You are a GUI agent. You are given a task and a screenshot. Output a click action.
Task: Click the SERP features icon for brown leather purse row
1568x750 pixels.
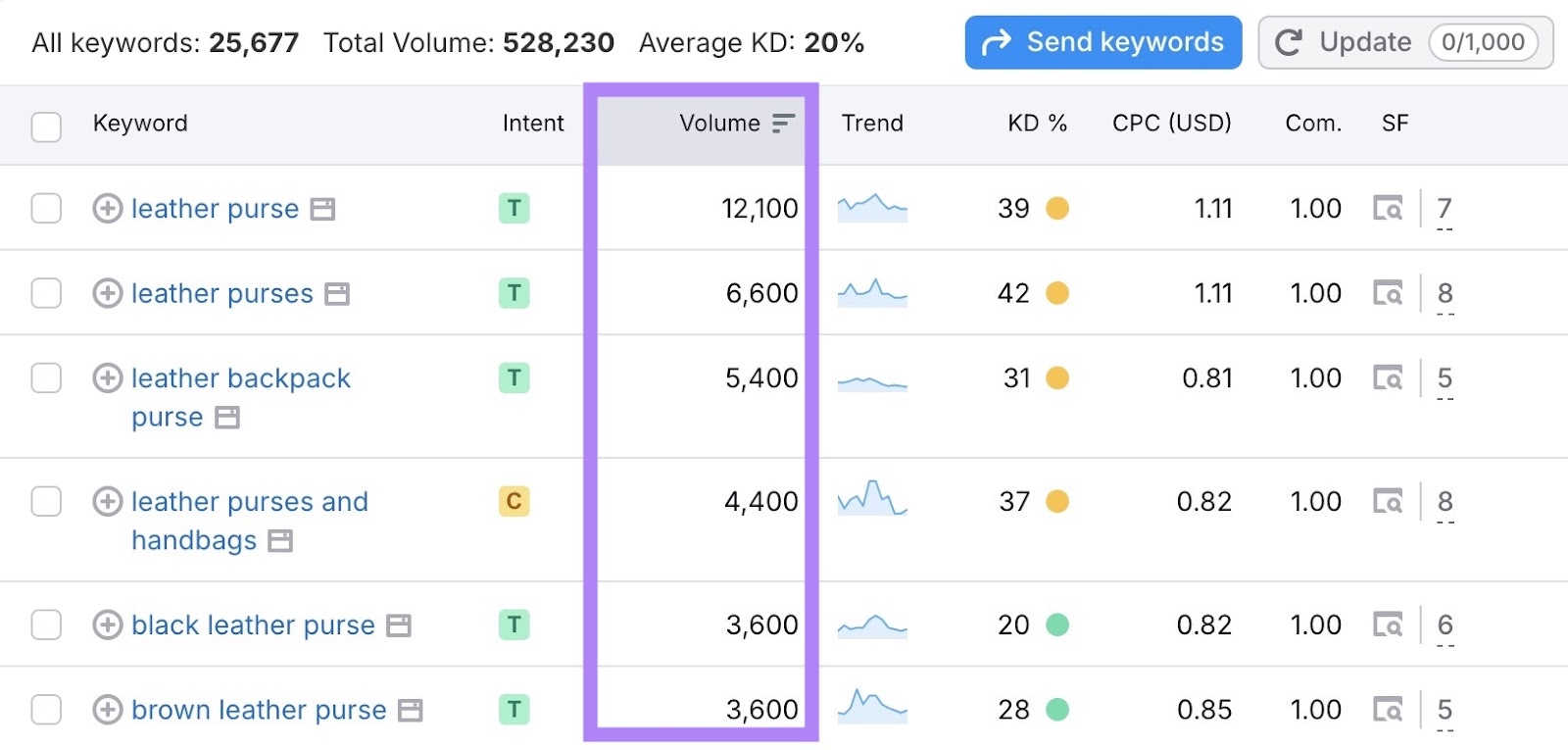1387,709
